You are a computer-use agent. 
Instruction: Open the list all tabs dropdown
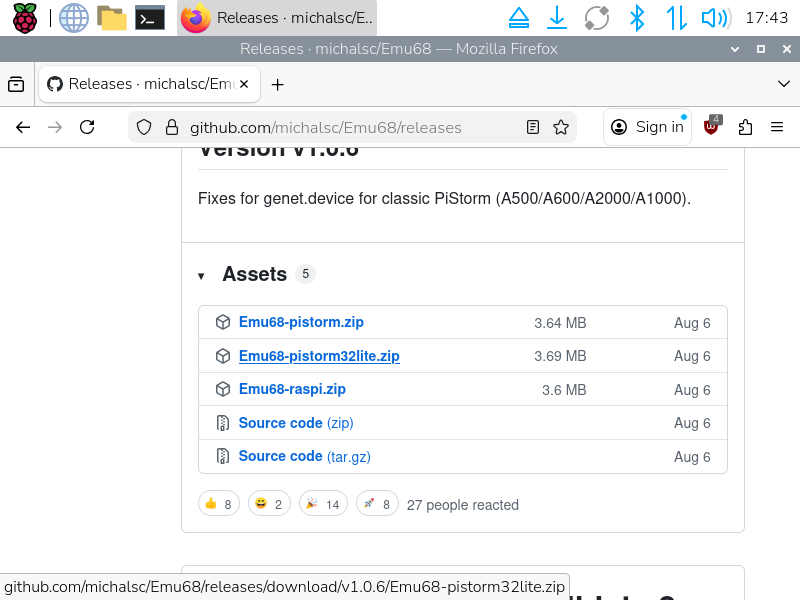click(x=783, y=85)
